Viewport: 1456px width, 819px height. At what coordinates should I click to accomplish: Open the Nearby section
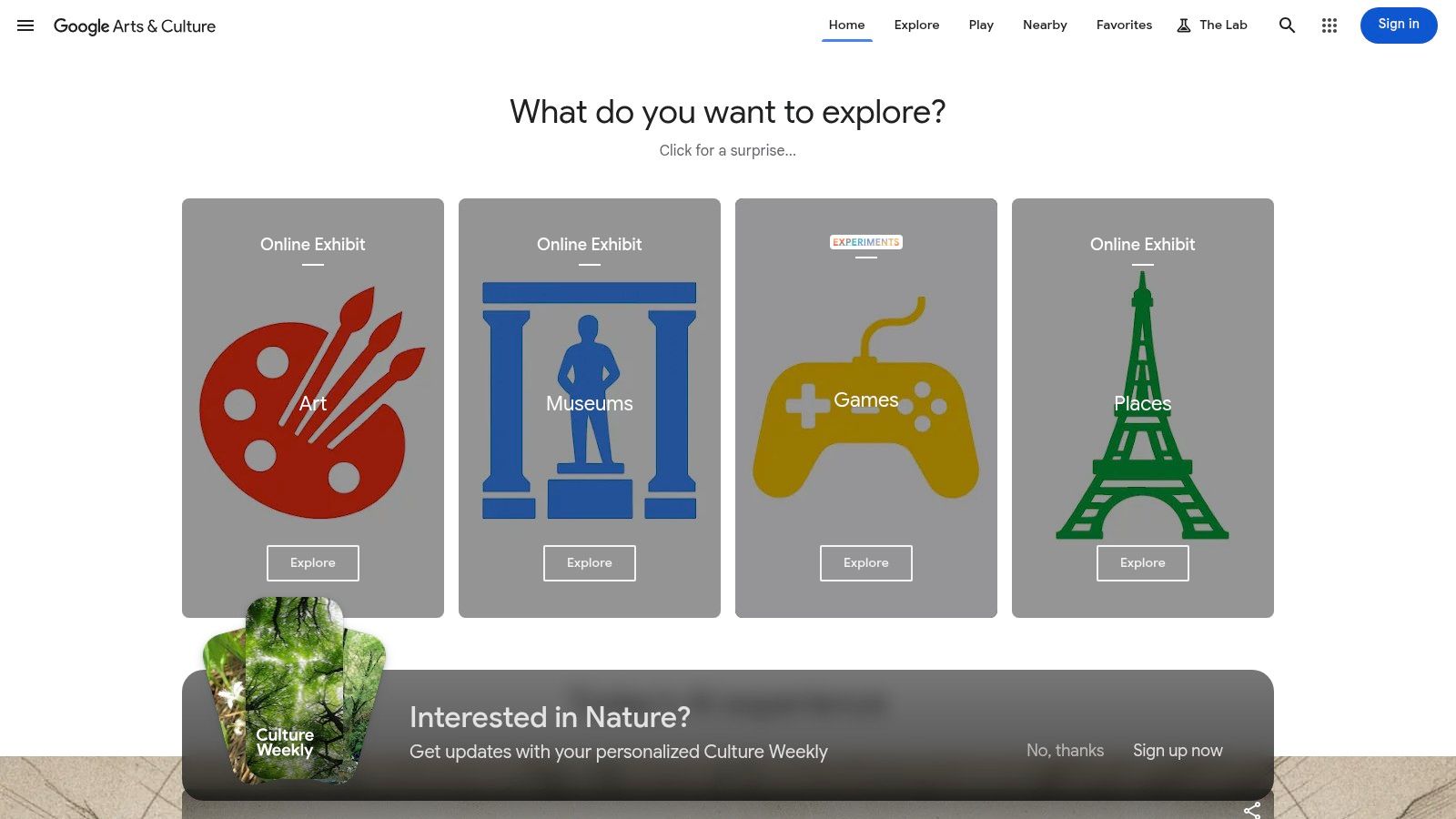click(1045, 25)
